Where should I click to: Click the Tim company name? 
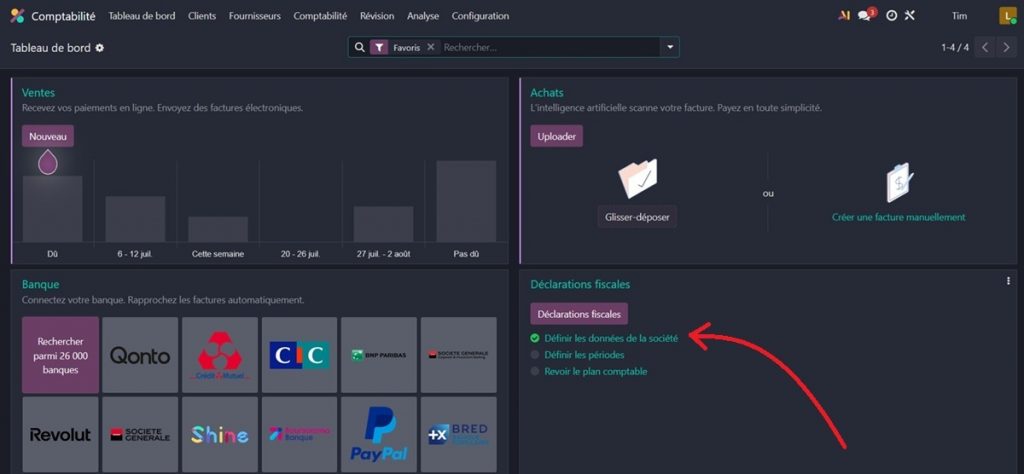(959, 16)
